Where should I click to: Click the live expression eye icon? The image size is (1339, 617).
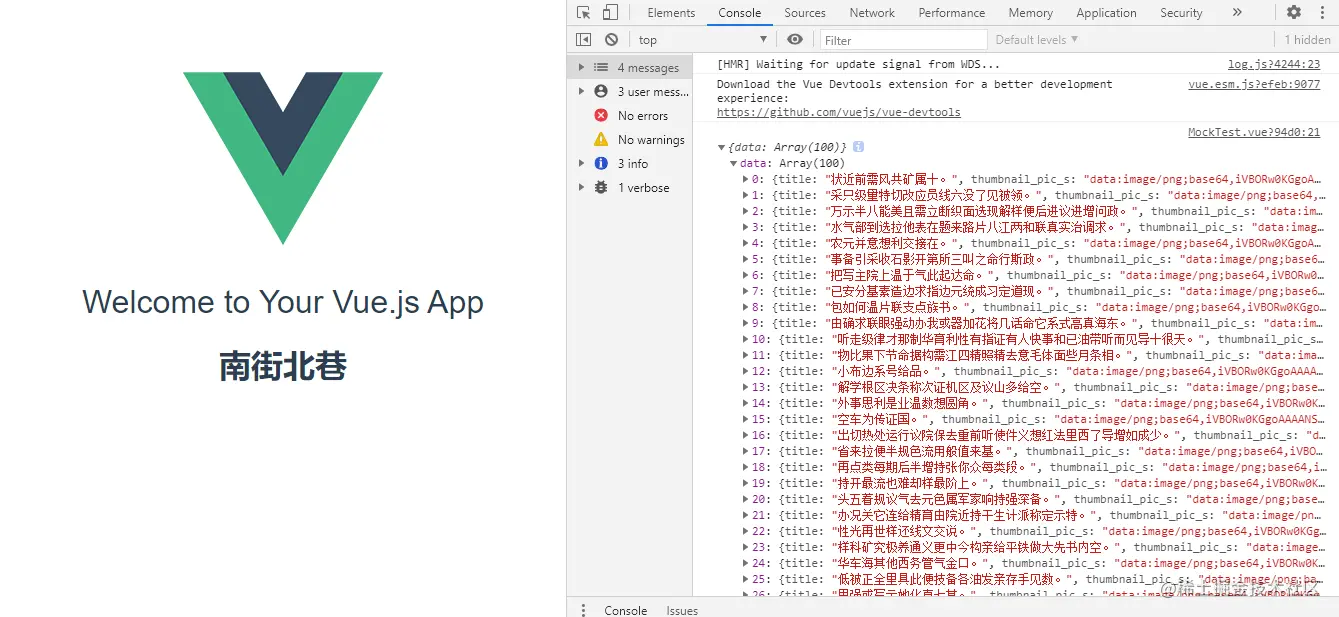click(795, 40)
